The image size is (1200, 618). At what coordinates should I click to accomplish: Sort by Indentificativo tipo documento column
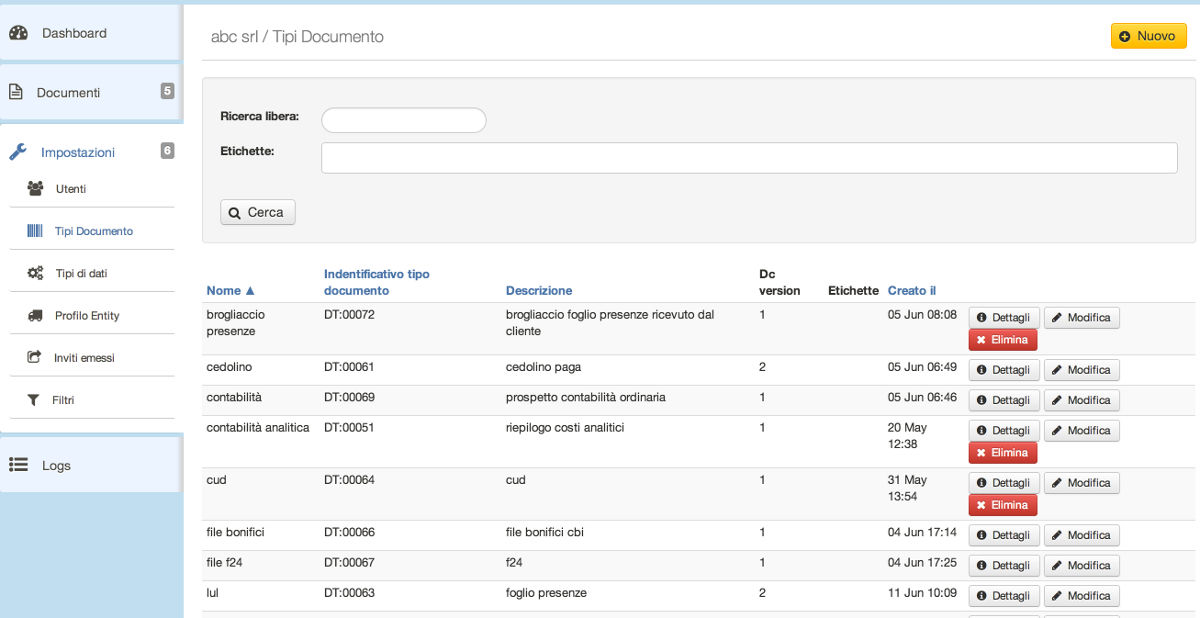[377, 282]
